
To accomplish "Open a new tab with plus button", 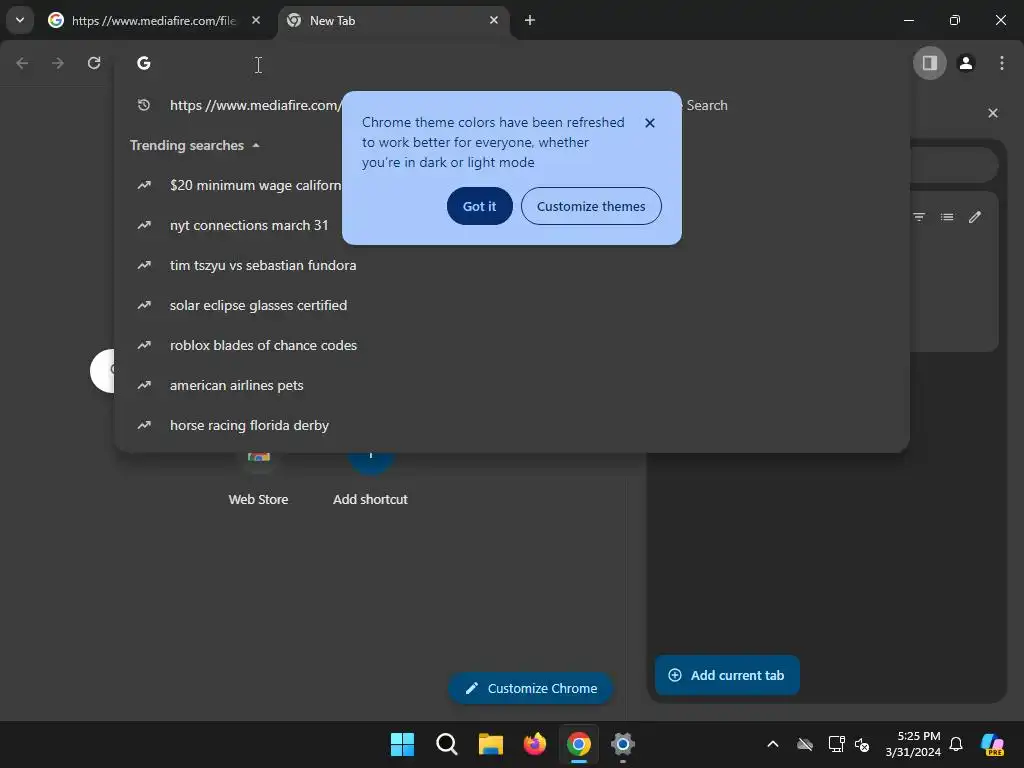I will pyautogui.click(x=530, y=20).
